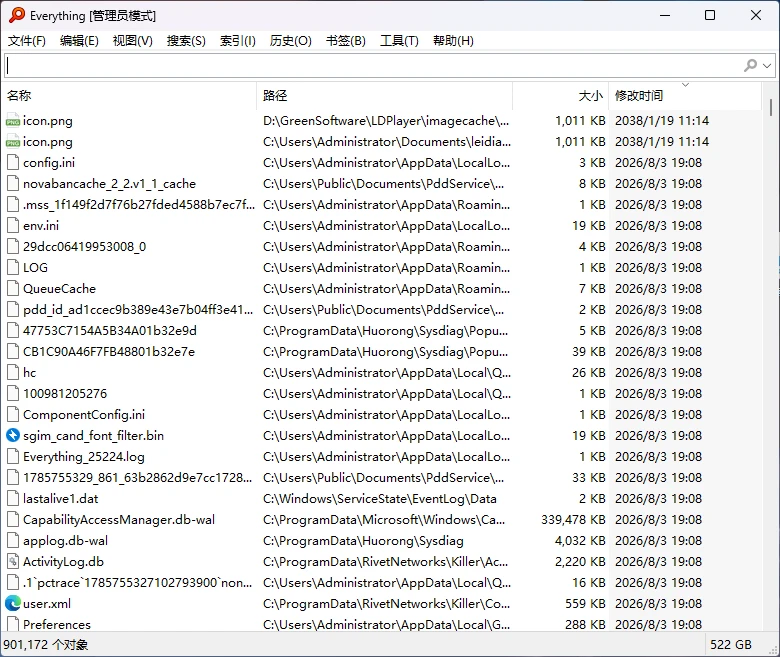Click blue icon of sgim_cand_font_filter.bin

tap(13, 436)
